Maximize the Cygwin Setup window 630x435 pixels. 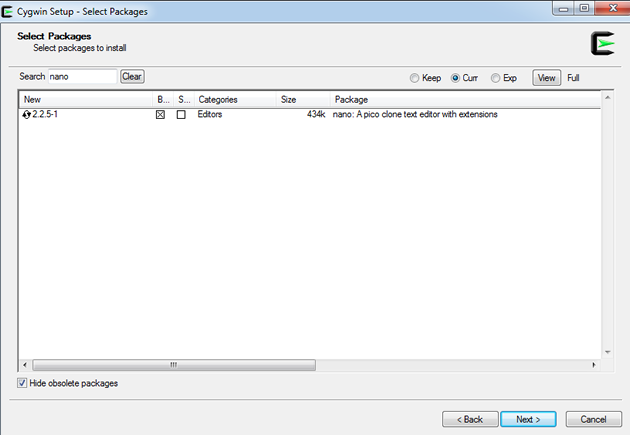pyautogui.click(x=585, y=8)
